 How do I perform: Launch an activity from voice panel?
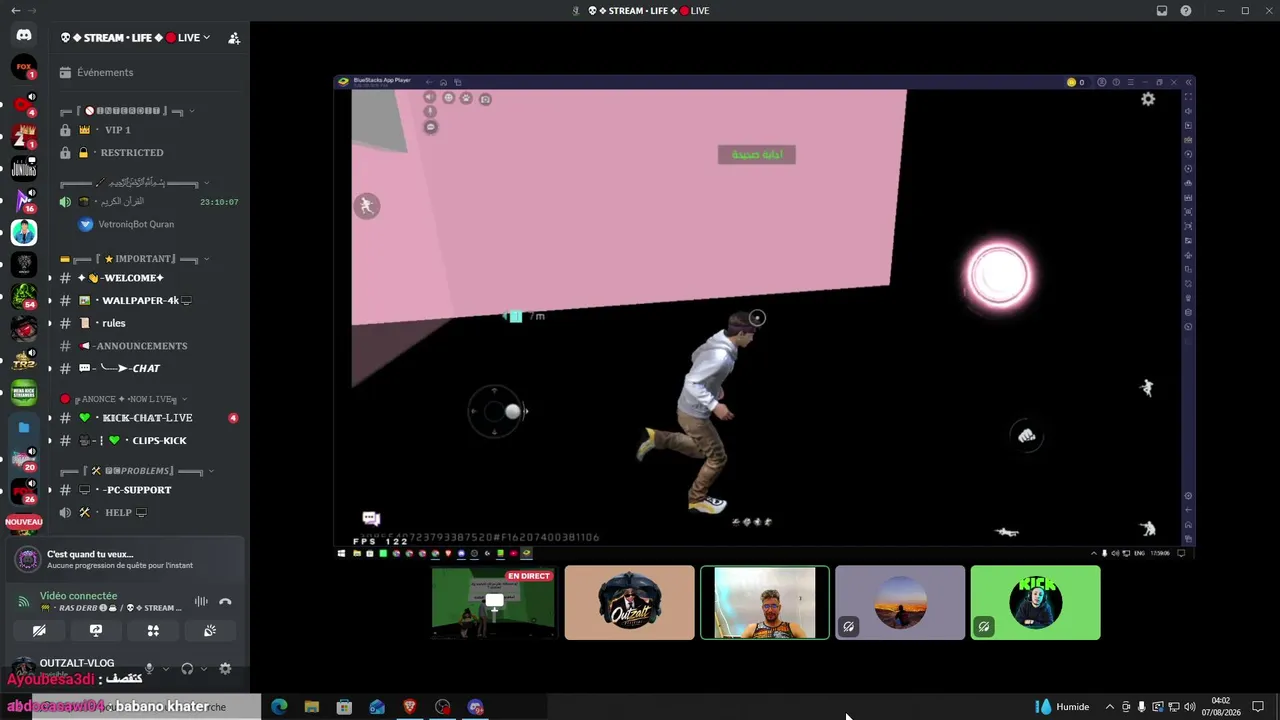pos(153,631)
